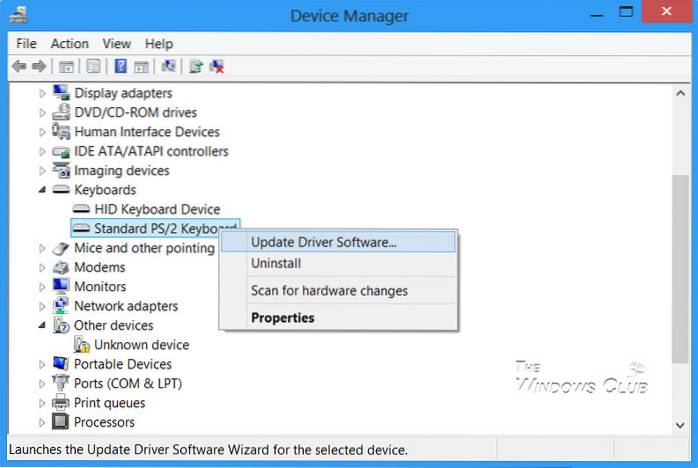Click the Forward arrow toolbar icon
Viewport: 698px width, 468px height.
39,67
